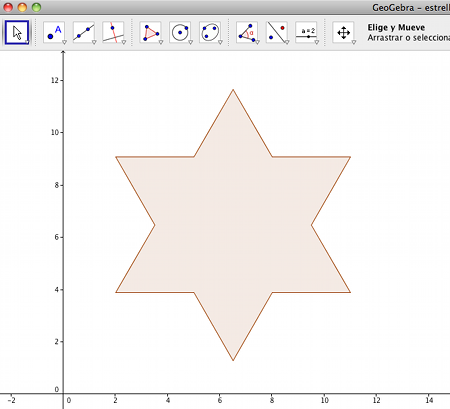The image size is (450, 409).
Task: Pick the Polygon tool
Action: click(150, 32)
